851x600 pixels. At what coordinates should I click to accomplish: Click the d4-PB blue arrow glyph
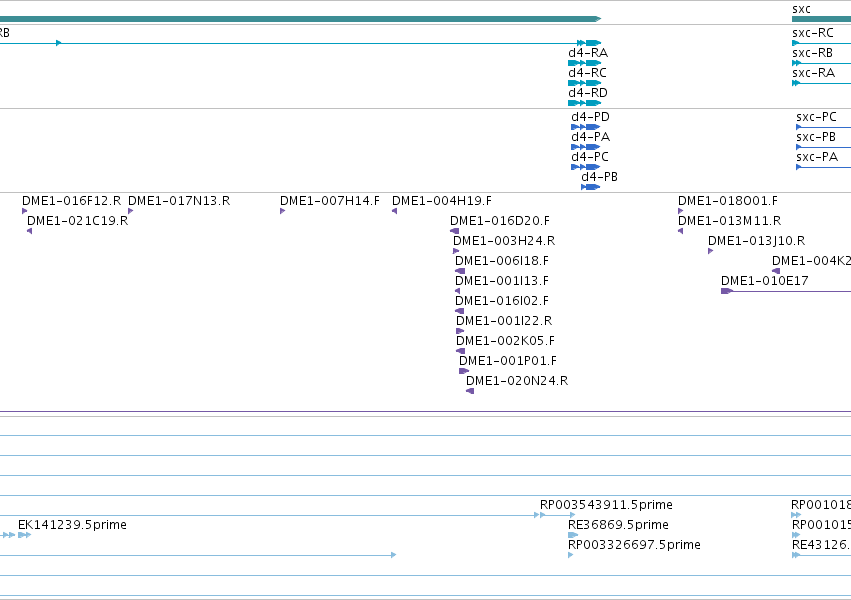click(590, 187)
